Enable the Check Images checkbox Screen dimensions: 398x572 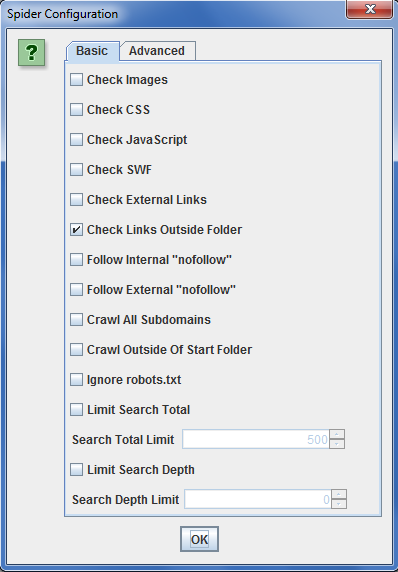pyautogui.click(x=76, y=80)
